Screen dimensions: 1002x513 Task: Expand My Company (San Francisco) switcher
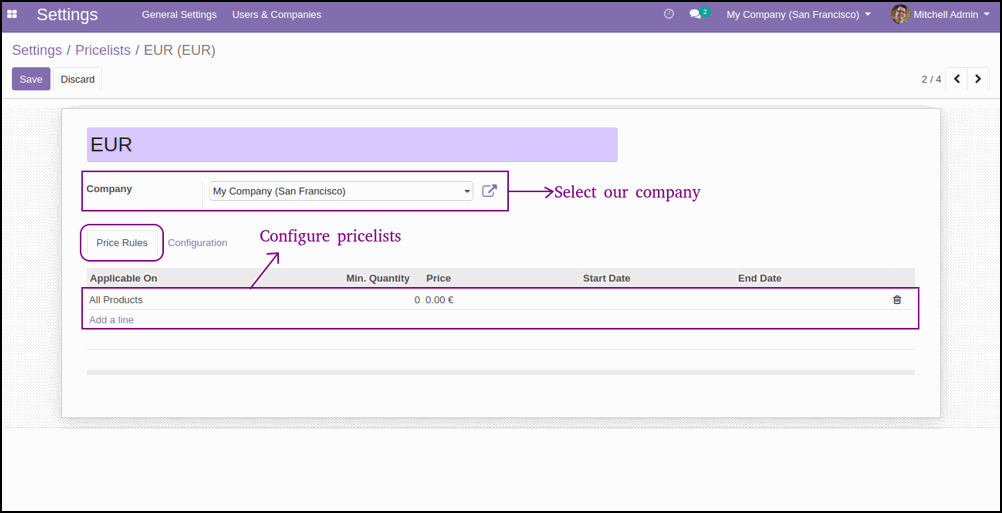click(x=799, y=14)
